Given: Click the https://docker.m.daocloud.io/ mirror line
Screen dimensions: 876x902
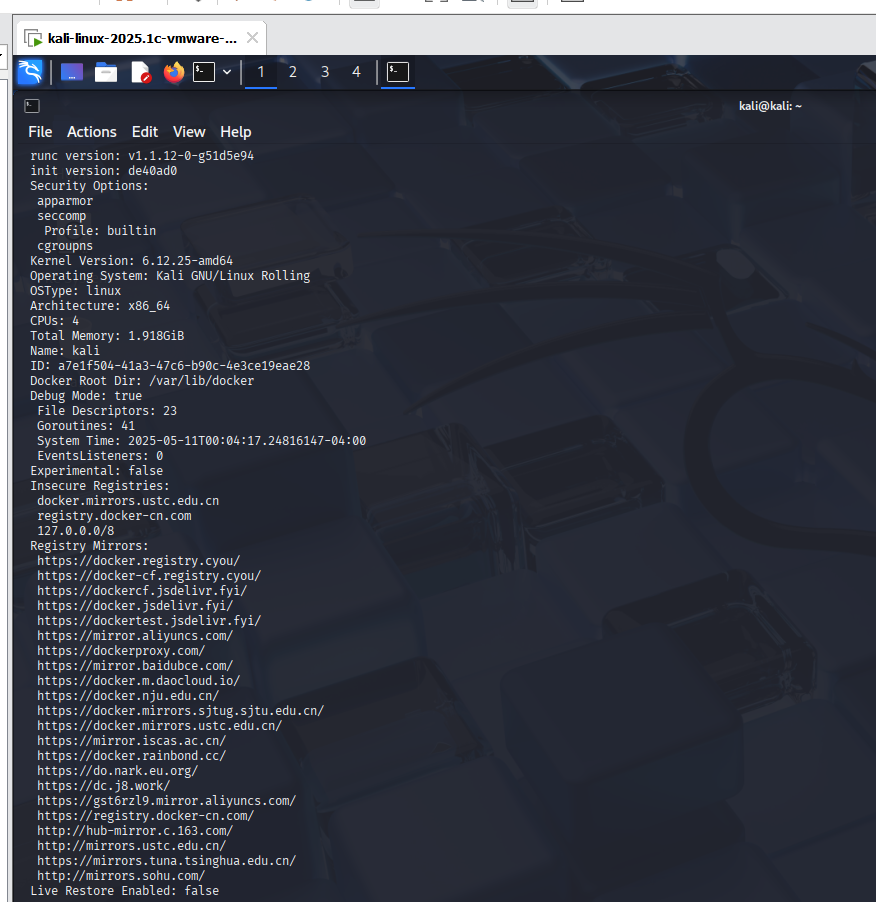Looking at the screenshot, I should pyautogui.click(x=139, y=681).
